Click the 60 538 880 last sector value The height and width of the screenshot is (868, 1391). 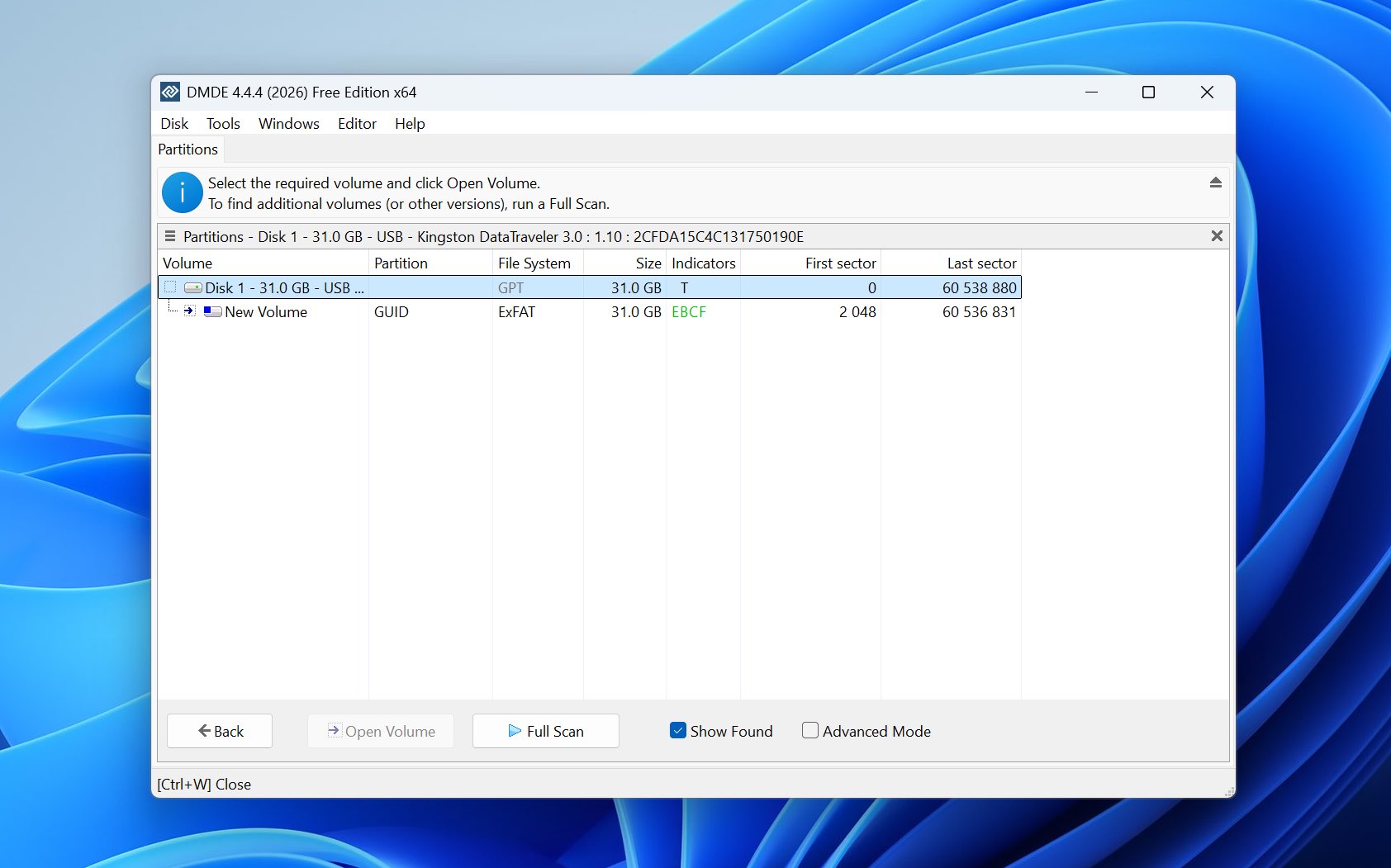point(979,288)
